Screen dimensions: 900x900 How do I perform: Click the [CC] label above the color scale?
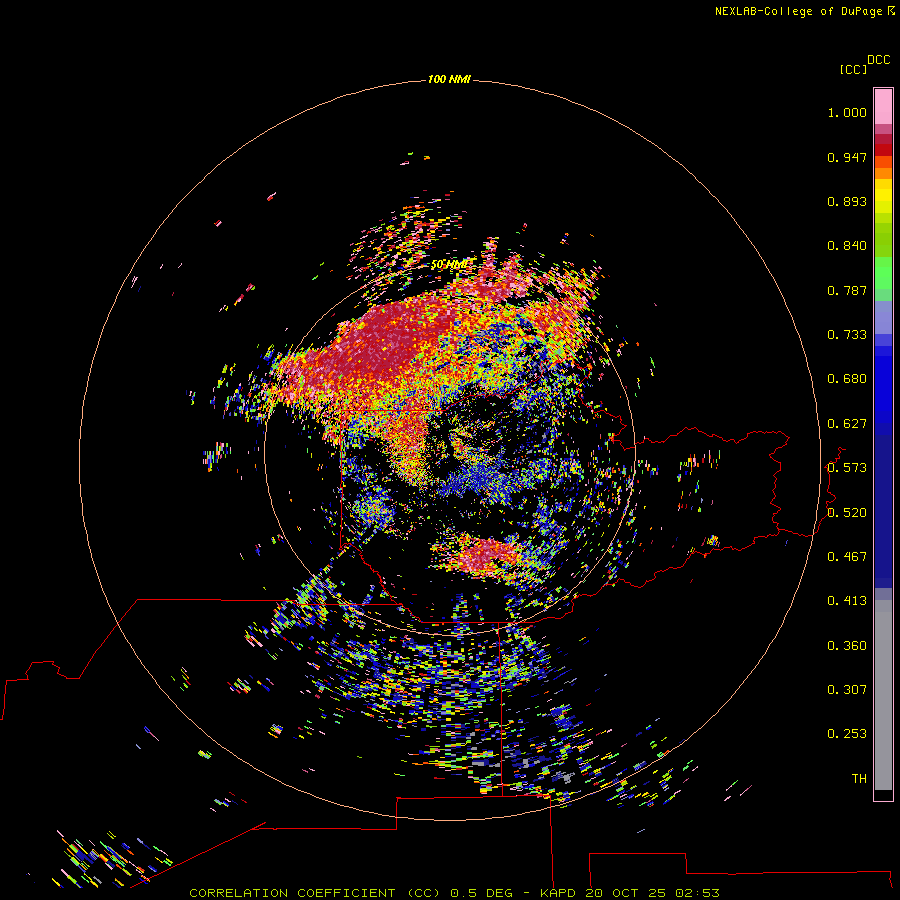[853, 69]
